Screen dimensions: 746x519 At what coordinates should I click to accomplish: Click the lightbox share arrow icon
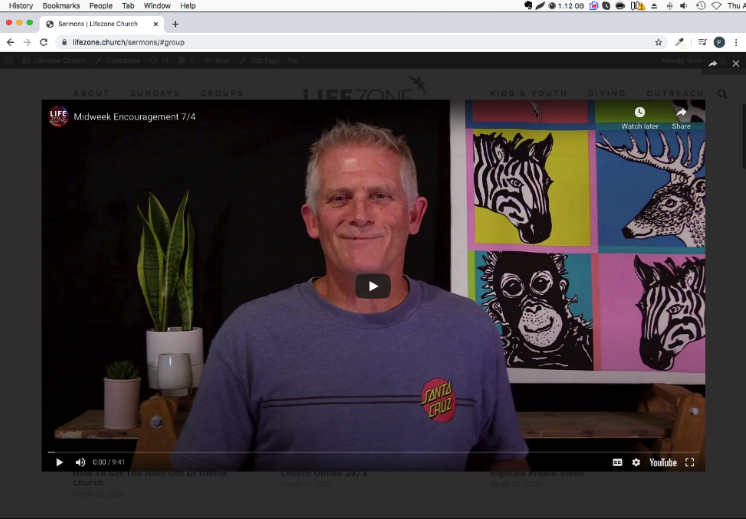point(713,63)
